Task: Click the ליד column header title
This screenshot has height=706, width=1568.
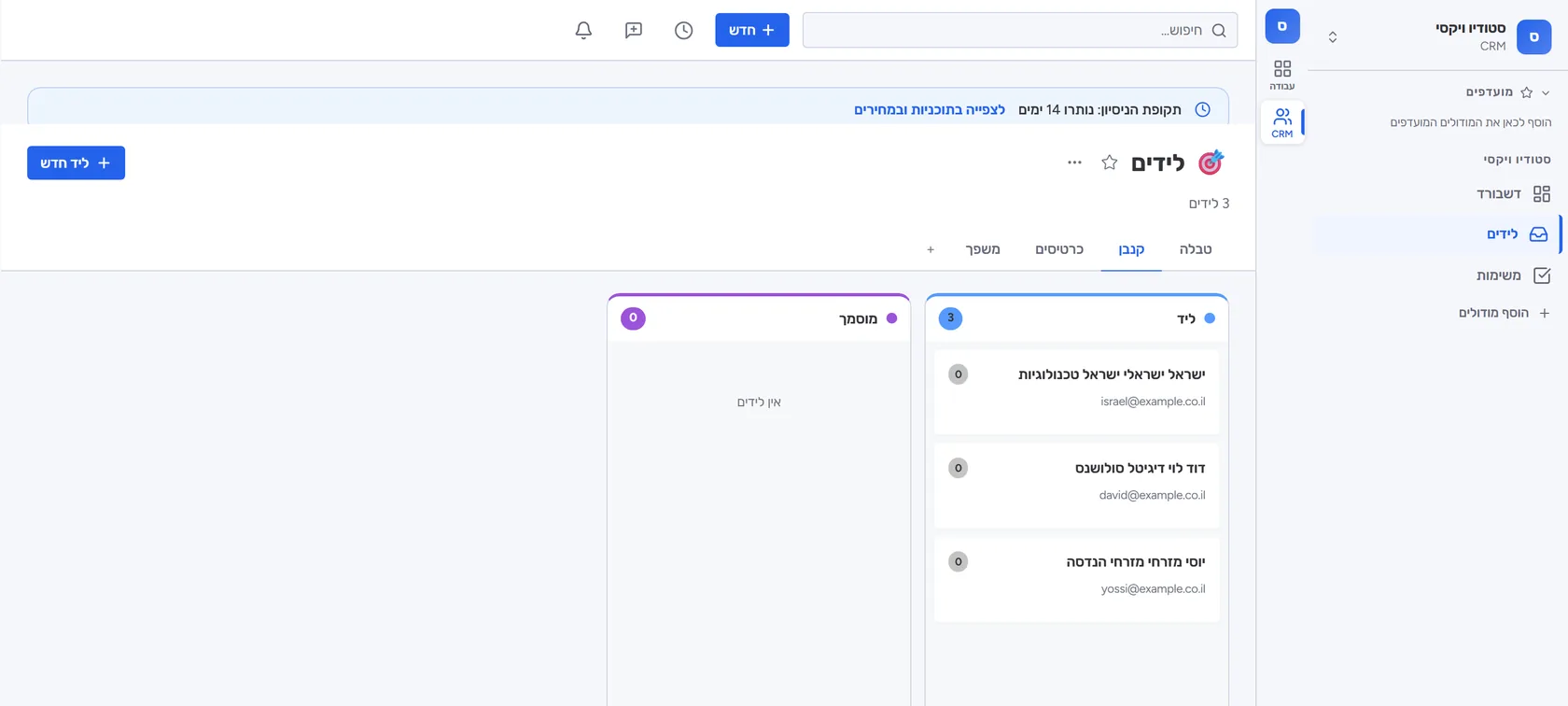Action: point(1186,318)
